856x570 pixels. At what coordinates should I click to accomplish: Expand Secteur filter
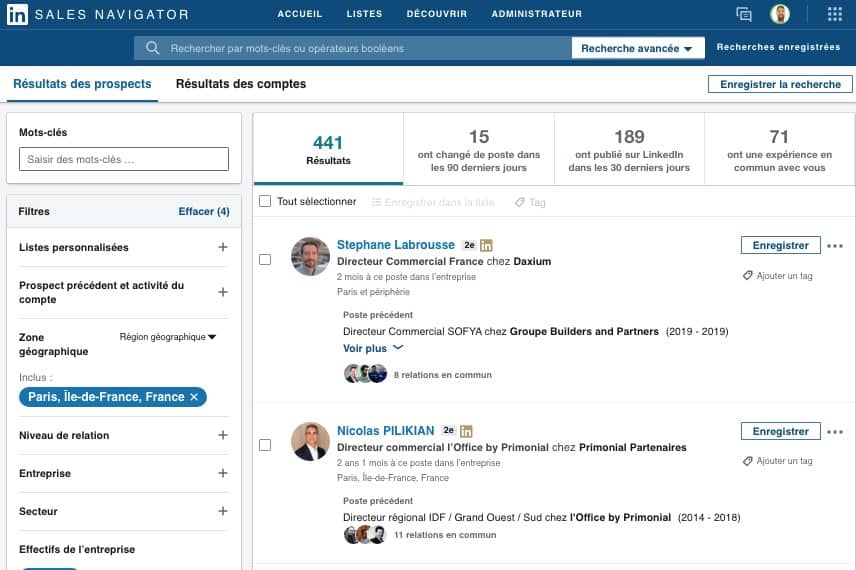223,511
